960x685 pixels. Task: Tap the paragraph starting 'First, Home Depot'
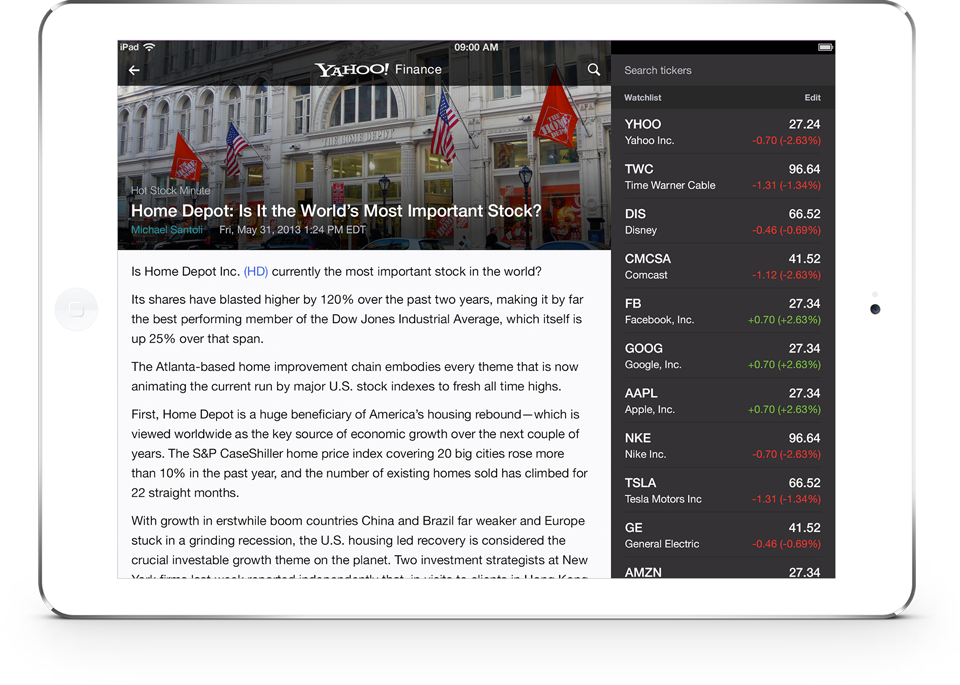(x=359, y=454)
